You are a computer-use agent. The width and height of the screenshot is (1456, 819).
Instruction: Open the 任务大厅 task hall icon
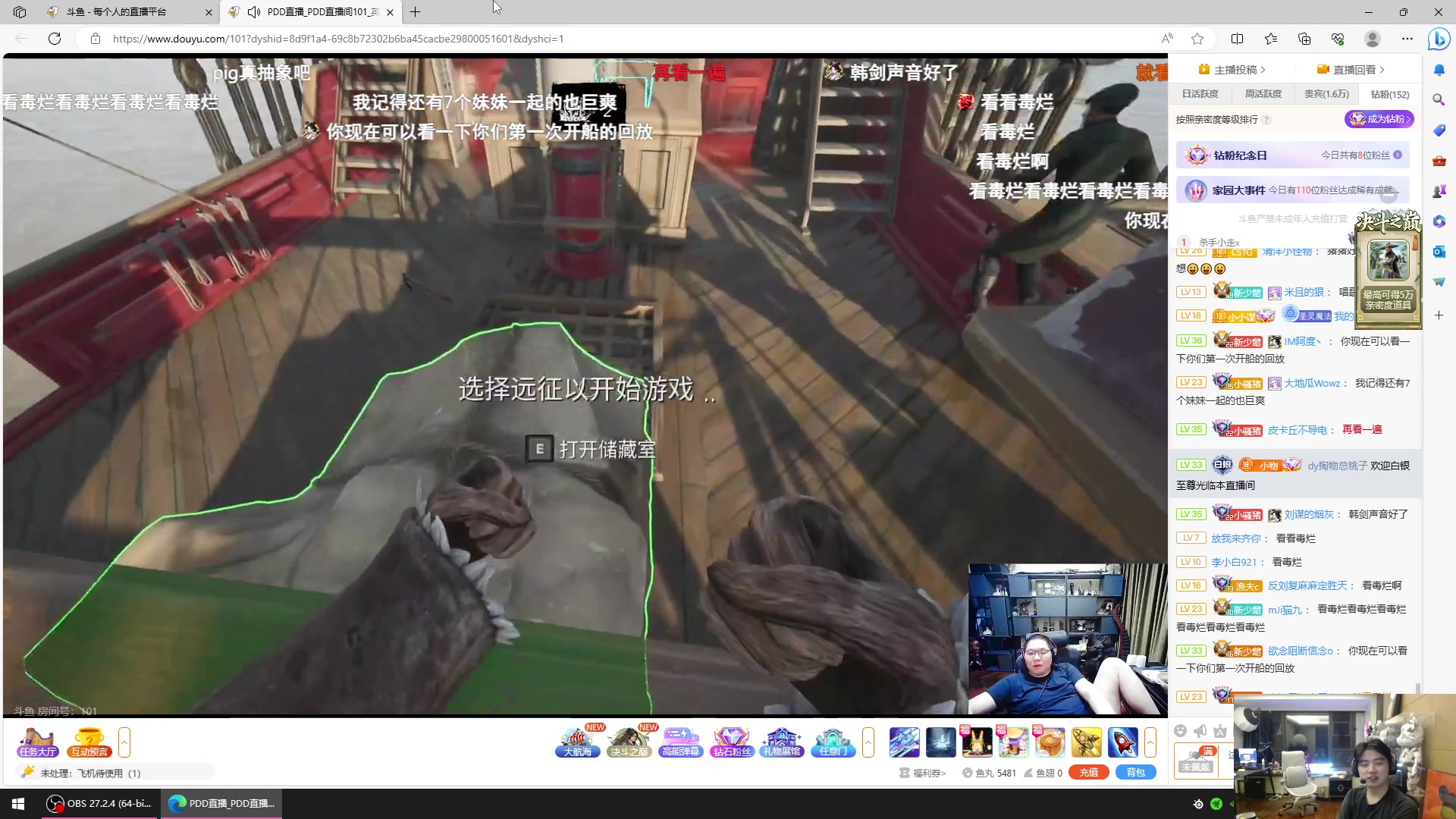[x=37, y=742]
